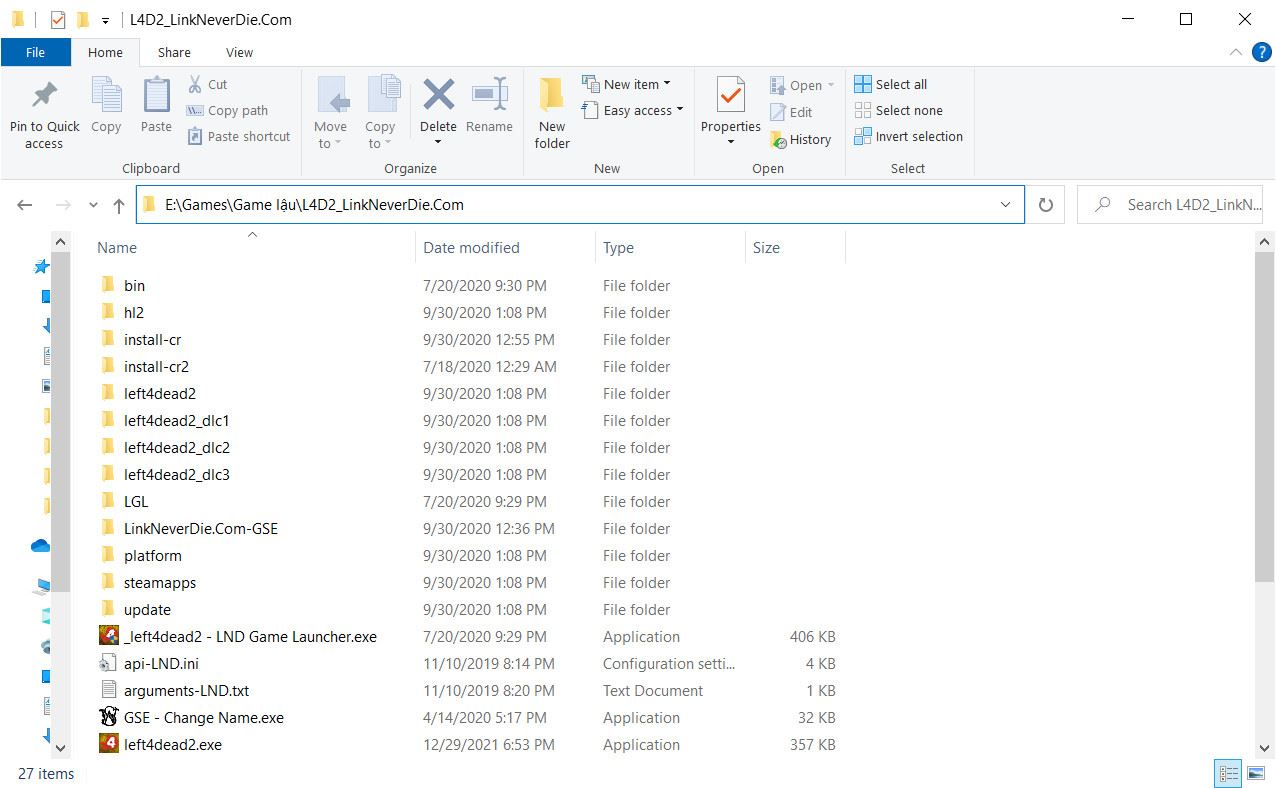This screenshot has width=1276, height=788.
Task: Select the LinkNeverDie.Com-GSE folder
Action: tap(189, 528)
